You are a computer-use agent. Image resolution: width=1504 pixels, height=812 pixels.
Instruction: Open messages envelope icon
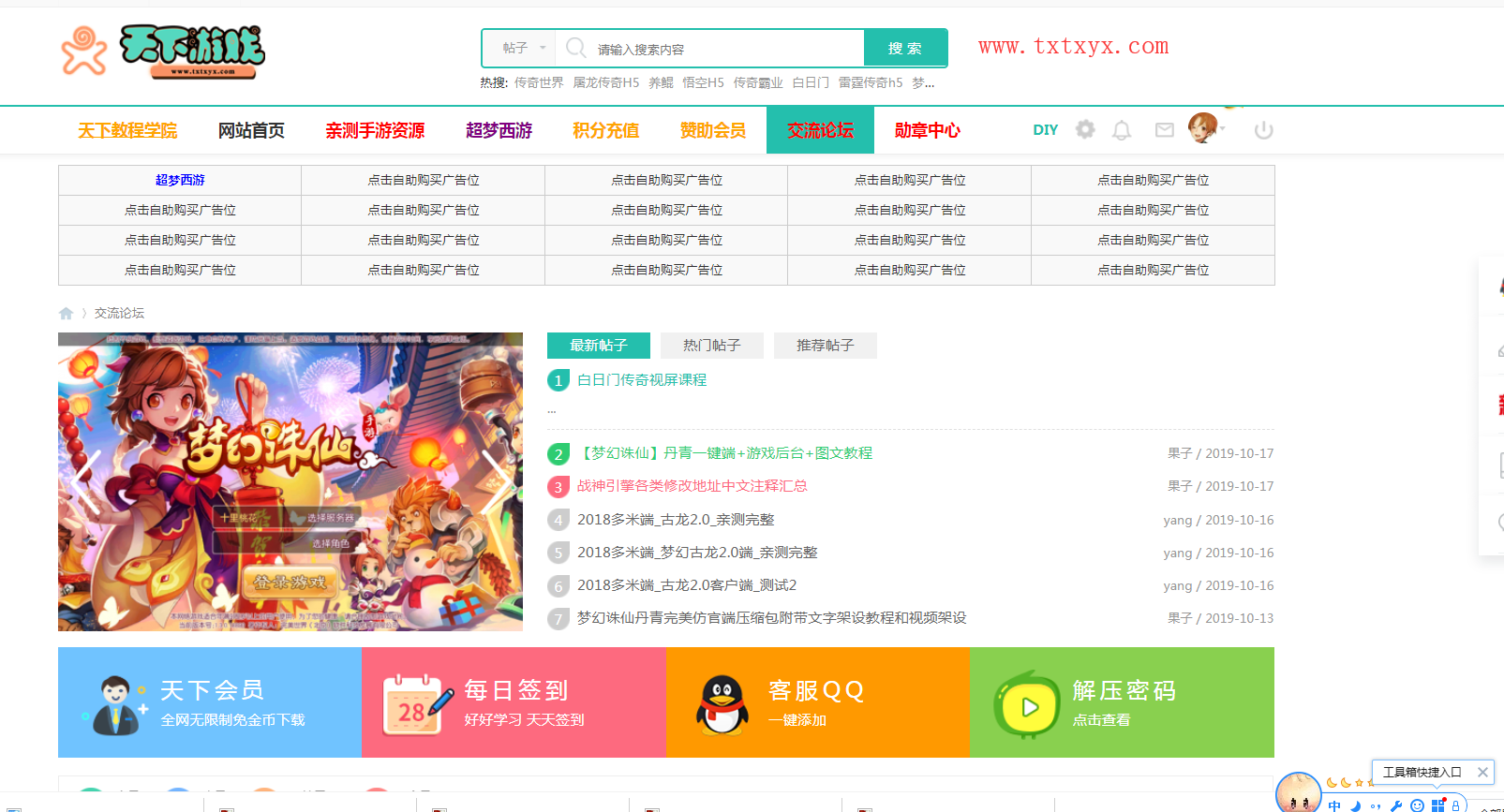1165,130
